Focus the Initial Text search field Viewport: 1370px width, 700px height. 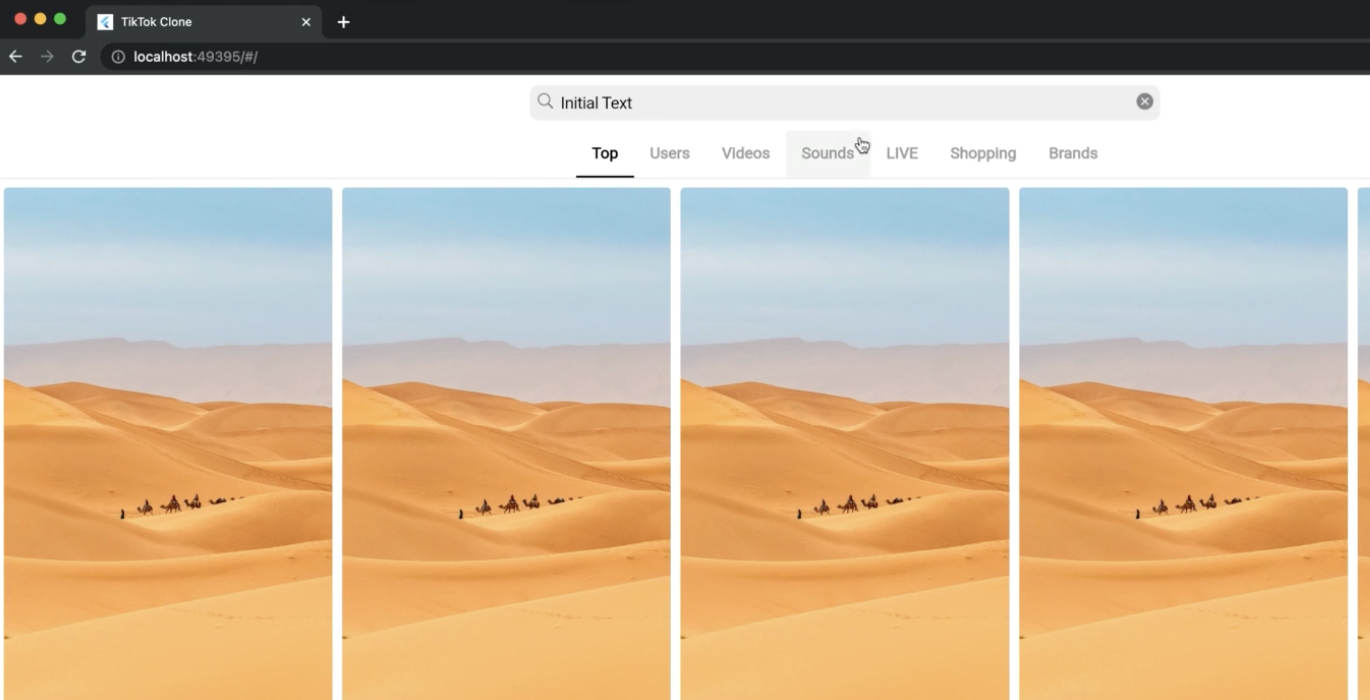[x=845, y=102]
